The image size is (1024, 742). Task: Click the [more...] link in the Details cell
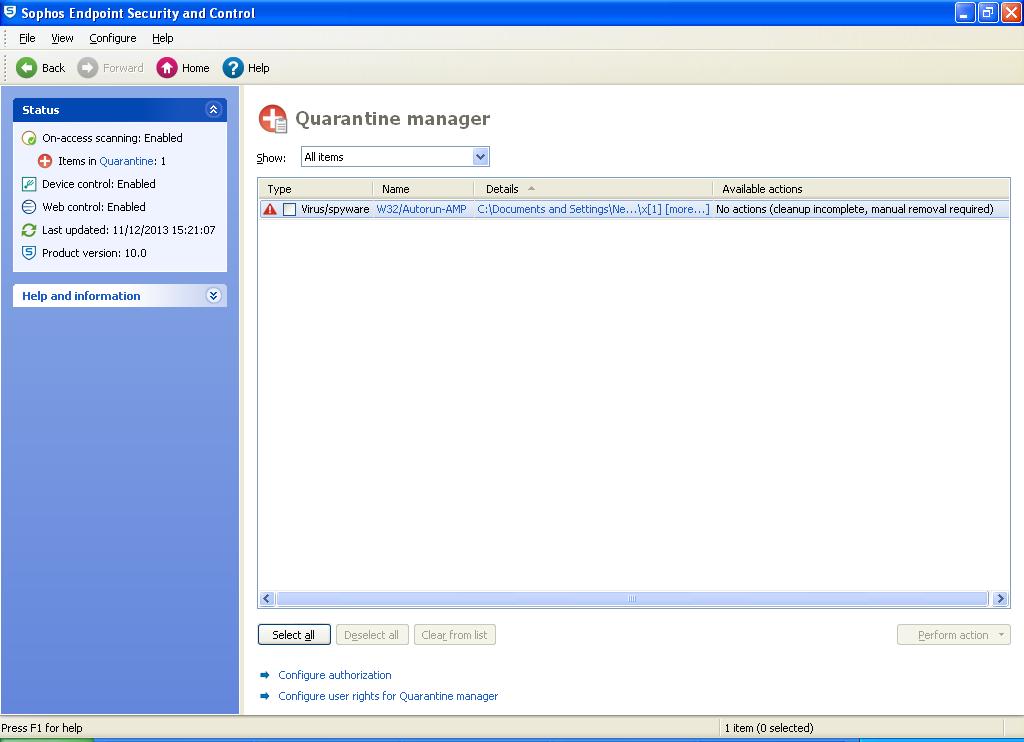[687, 210]
